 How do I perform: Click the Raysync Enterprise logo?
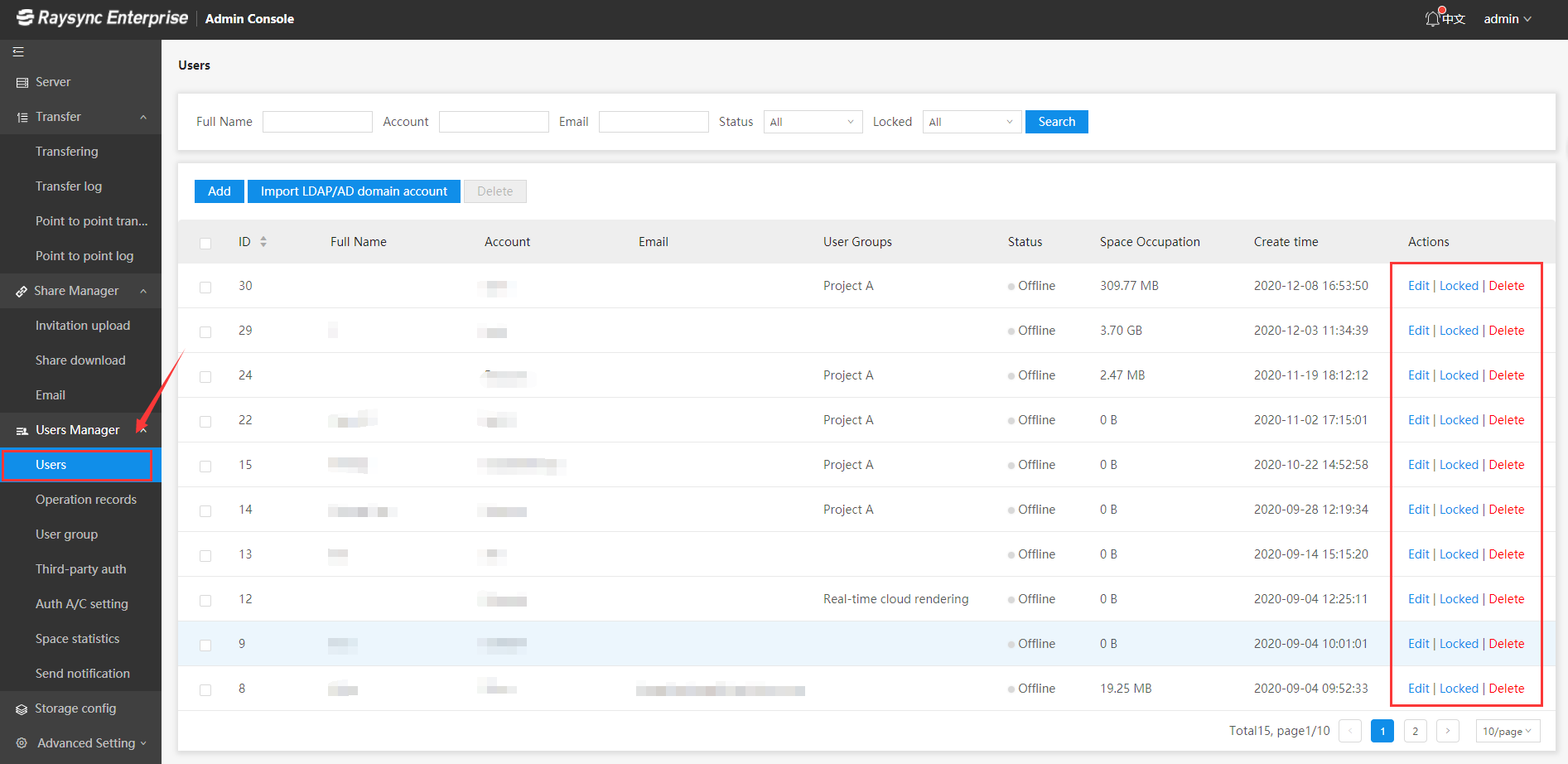click(103, 17)
